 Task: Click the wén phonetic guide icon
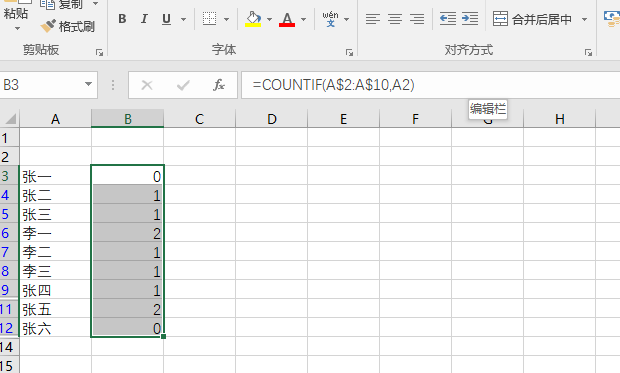click(x=331, y=19)
